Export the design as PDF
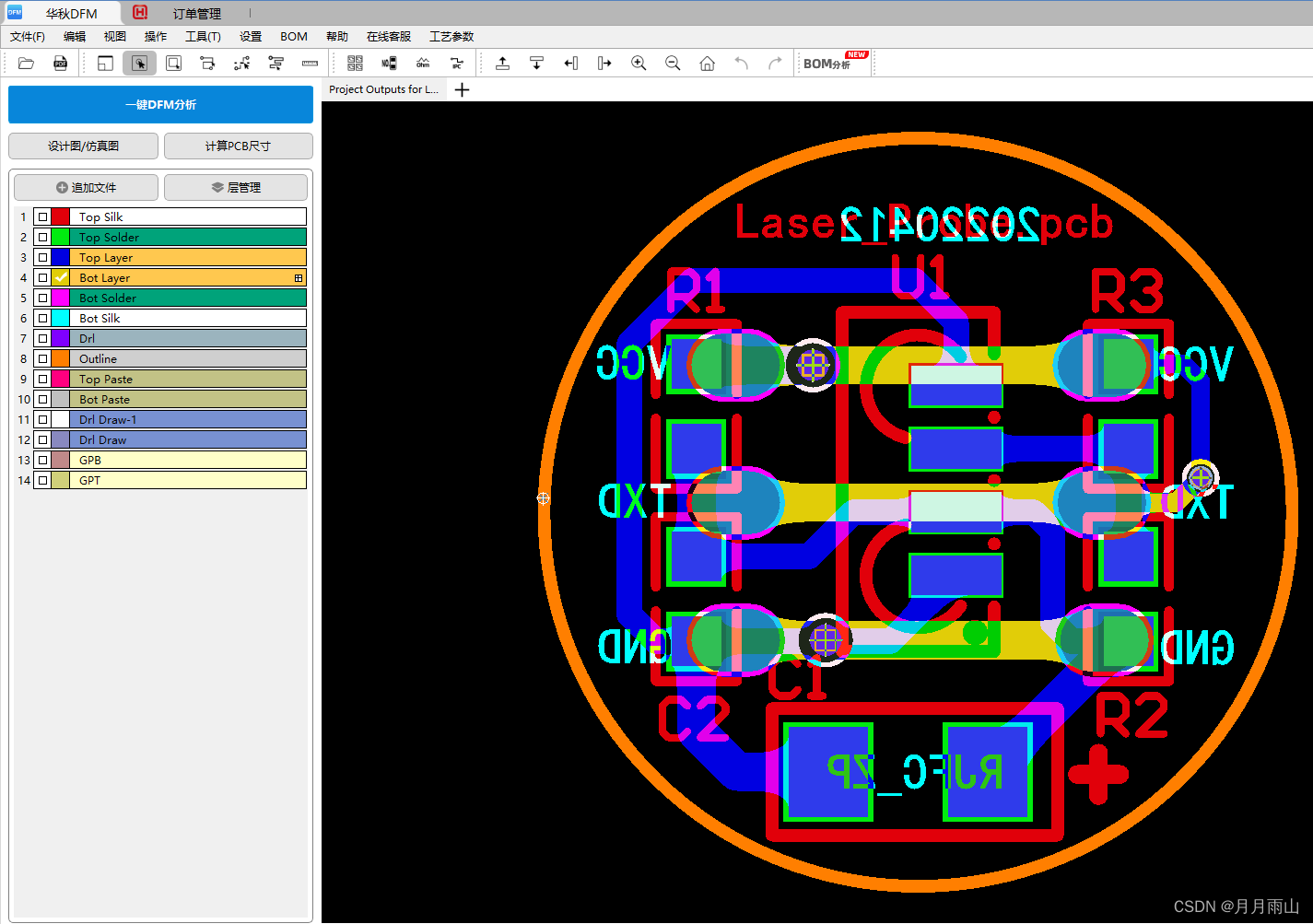1313x924 pixels. 60,63
